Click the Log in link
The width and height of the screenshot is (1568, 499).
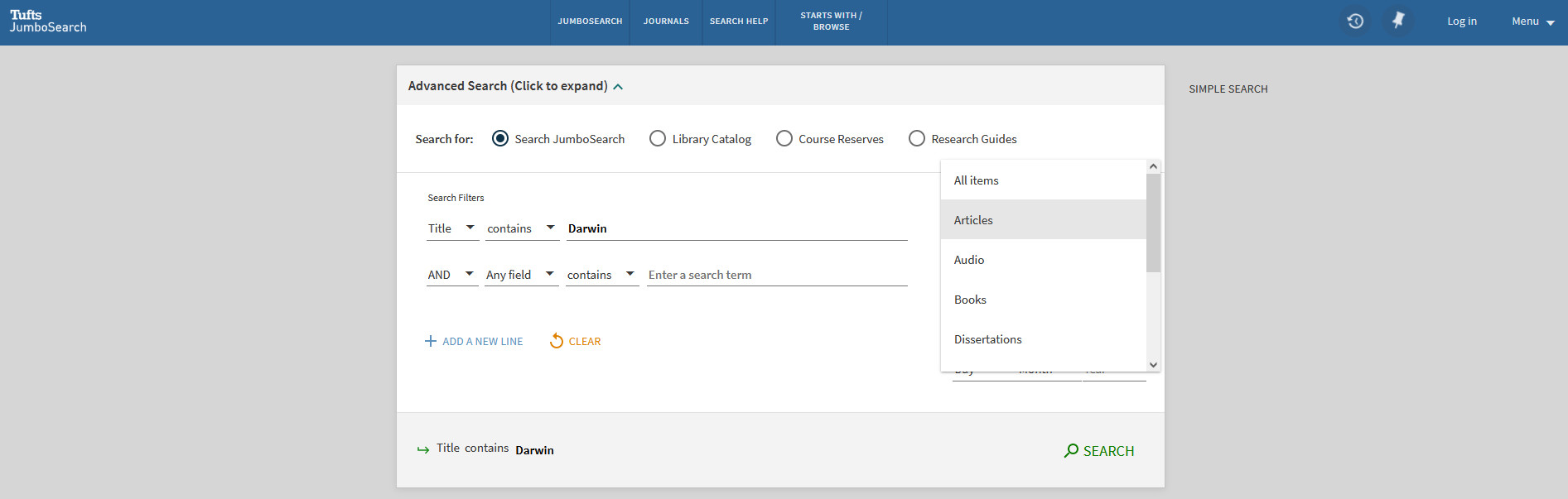click(x=1462, y=22)
